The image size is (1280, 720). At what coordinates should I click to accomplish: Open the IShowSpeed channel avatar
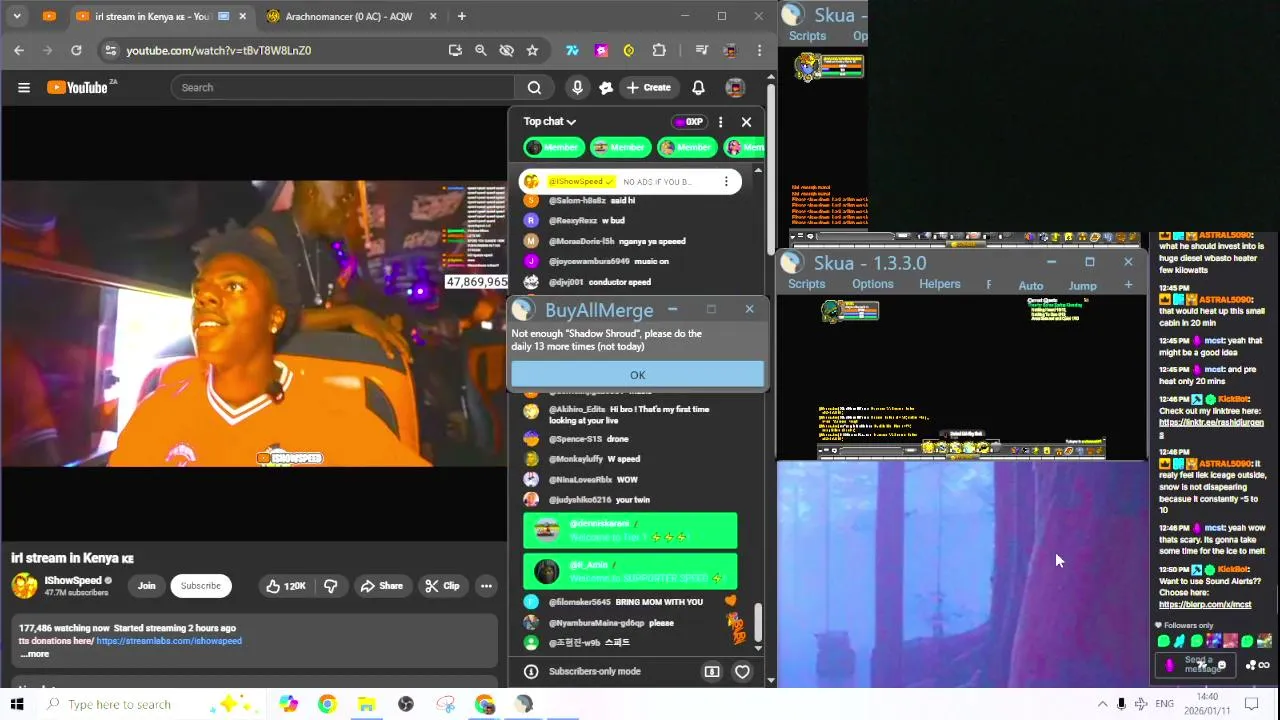tap(25, 586)
